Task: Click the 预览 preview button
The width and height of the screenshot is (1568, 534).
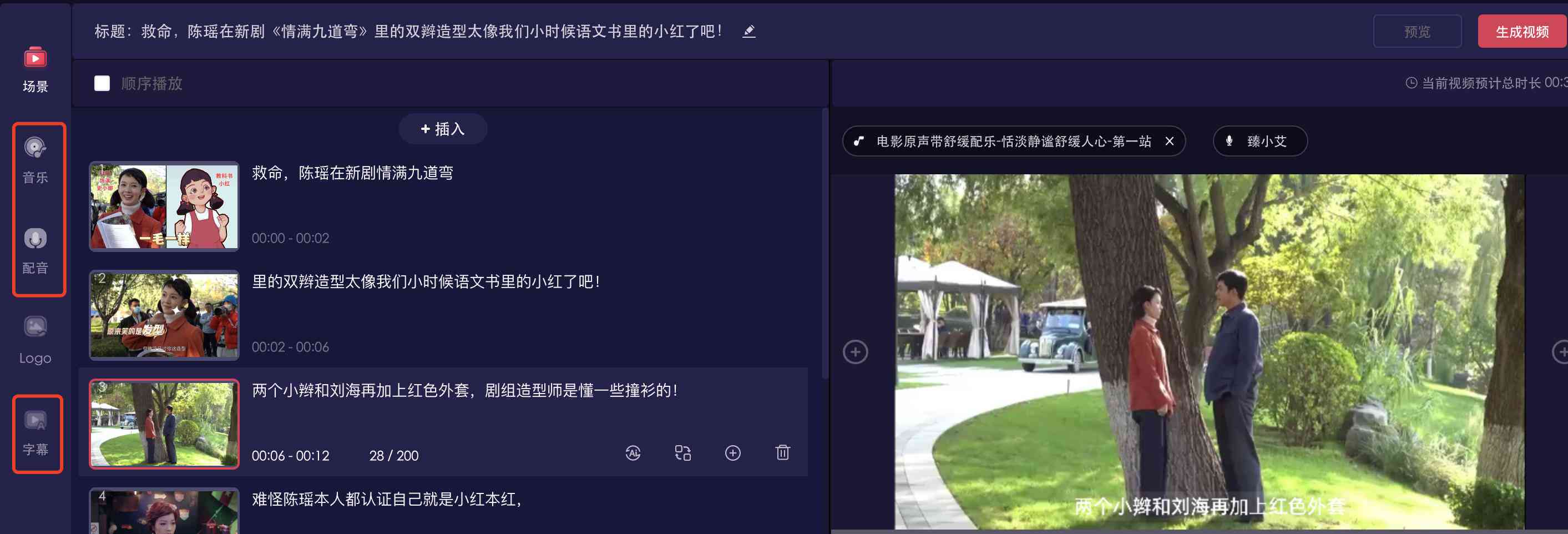Action: tap(1417, 32)
